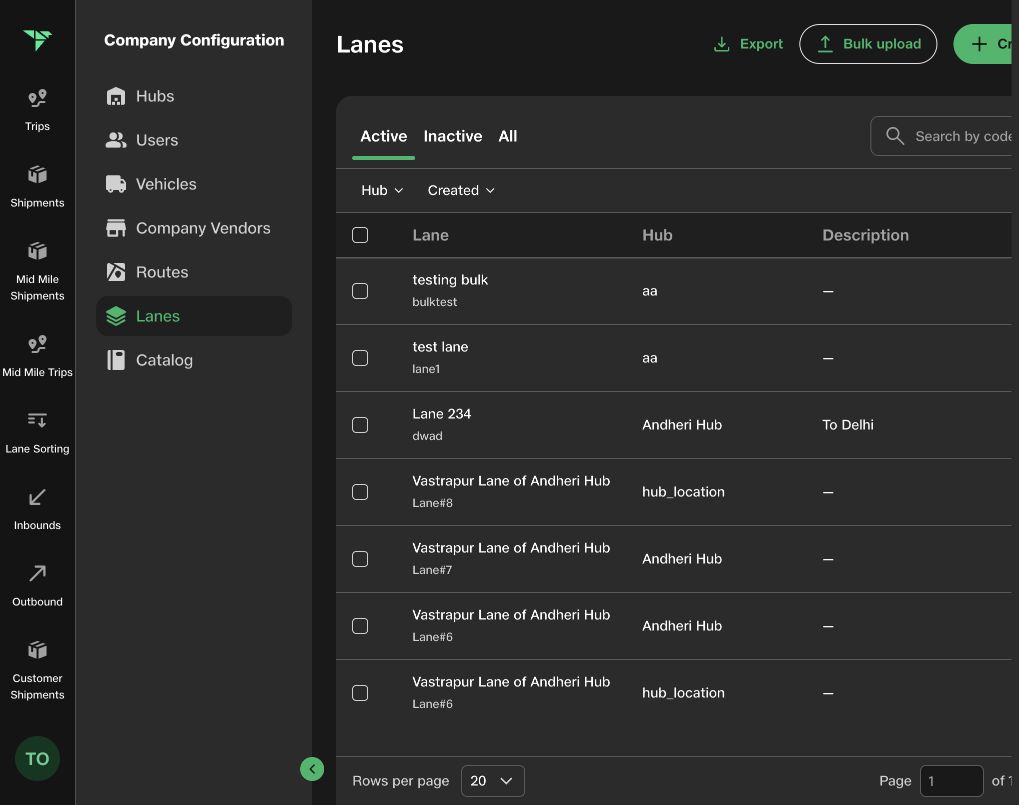Click the green create plus button
The height and width of the screenshot is (805, 1019).
tap(983, 44)
